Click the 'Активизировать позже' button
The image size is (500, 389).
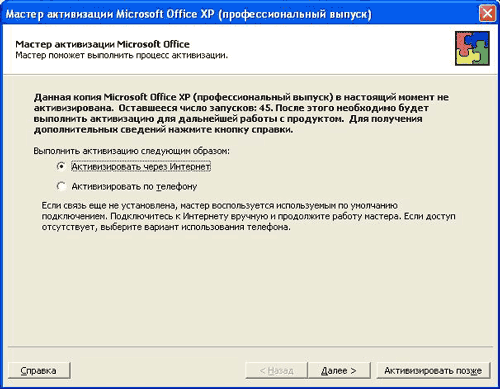433,370
